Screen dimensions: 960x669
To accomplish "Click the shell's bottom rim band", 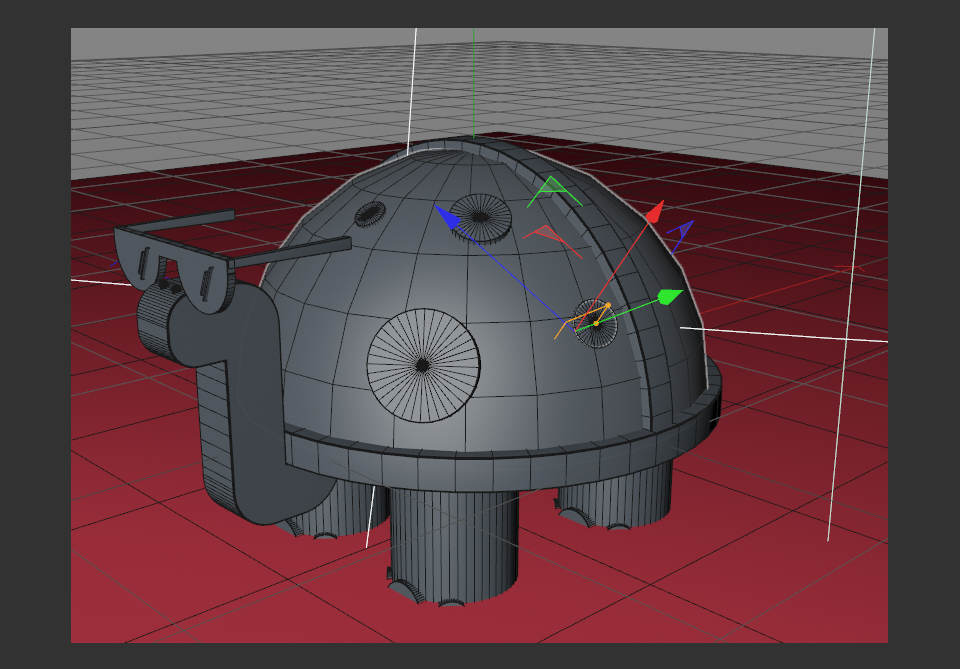I will [480, 455].
